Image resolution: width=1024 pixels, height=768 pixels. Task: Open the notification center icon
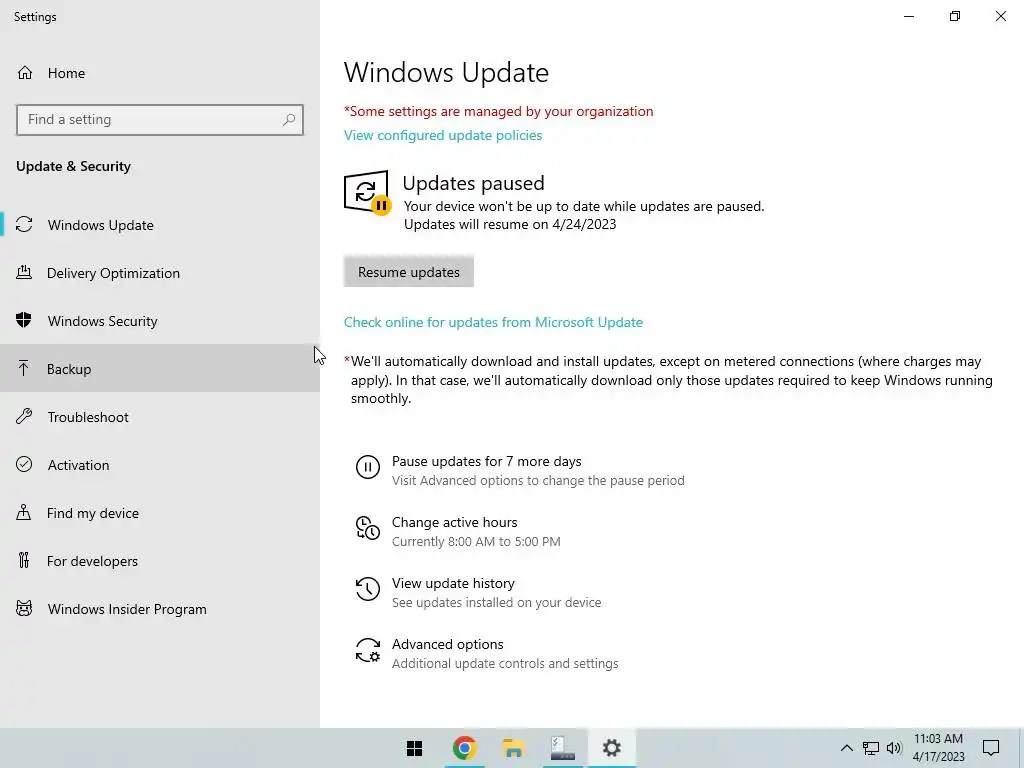point(991,748)
